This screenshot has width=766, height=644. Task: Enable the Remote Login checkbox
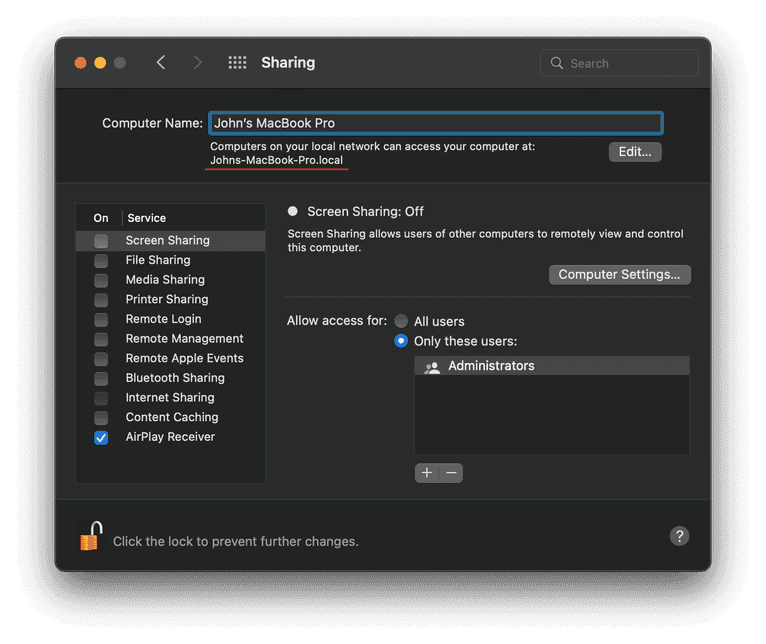pyautogui.click(x=101, y=320)
